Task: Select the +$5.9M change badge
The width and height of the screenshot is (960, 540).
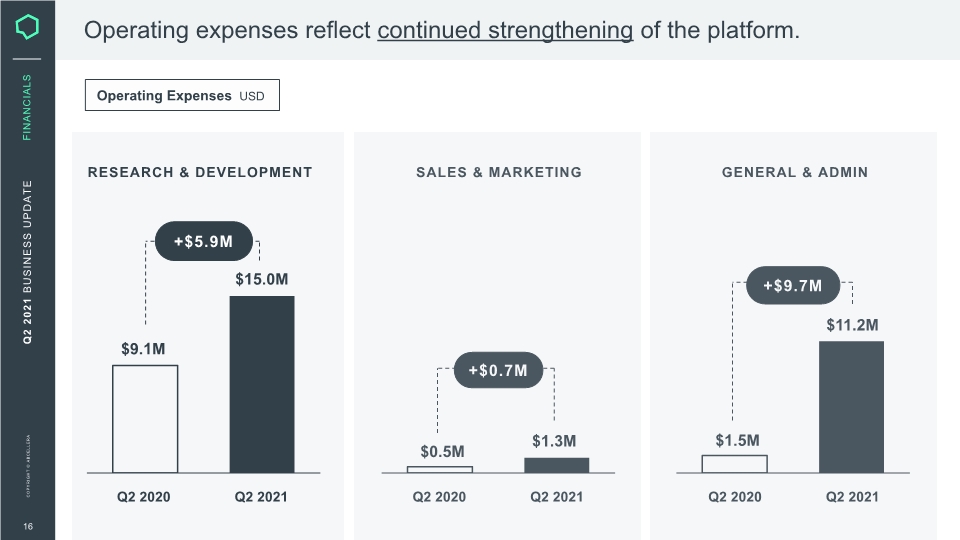Action: click(204, 241)
